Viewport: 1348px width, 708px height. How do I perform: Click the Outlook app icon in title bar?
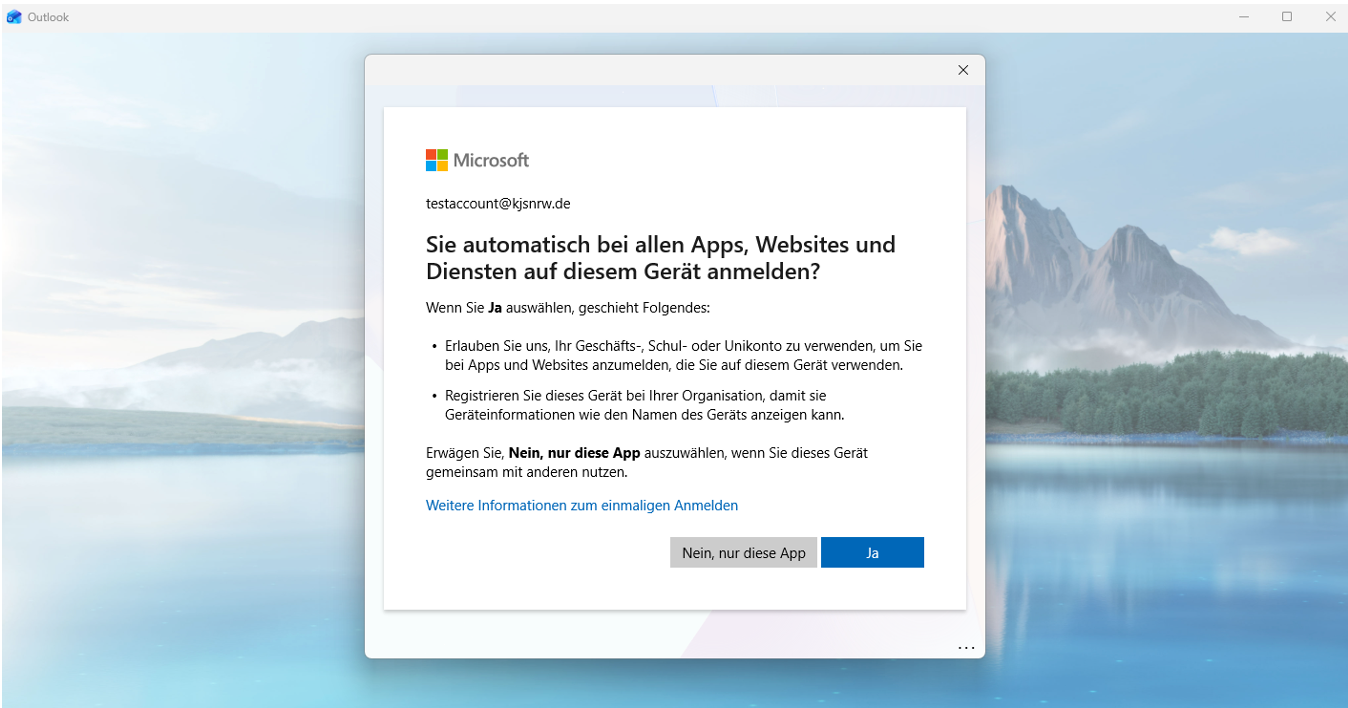[14, 16]
